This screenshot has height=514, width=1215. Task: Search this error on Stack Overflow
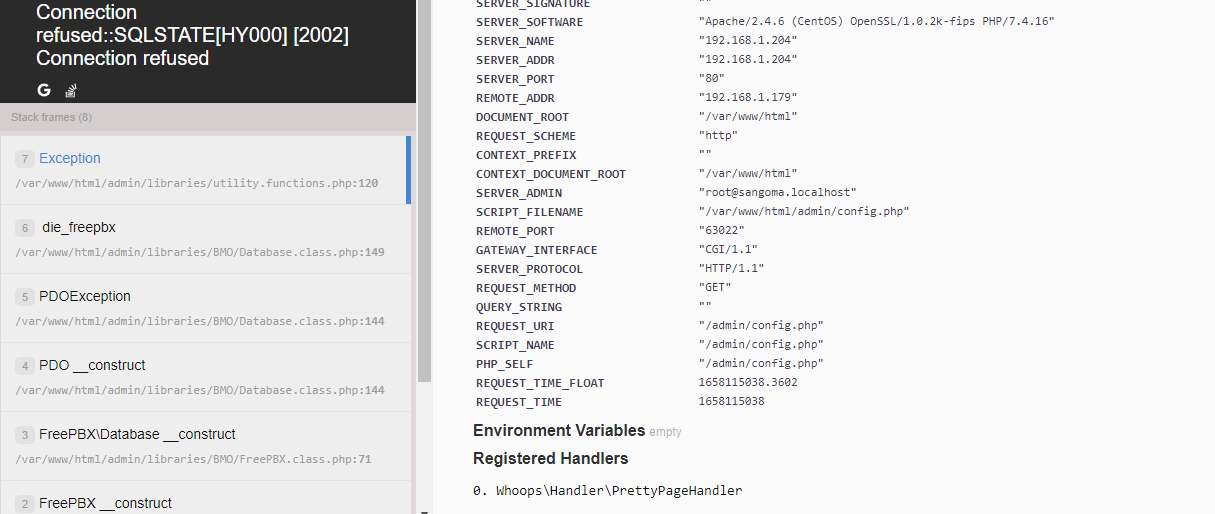(71, 91)
